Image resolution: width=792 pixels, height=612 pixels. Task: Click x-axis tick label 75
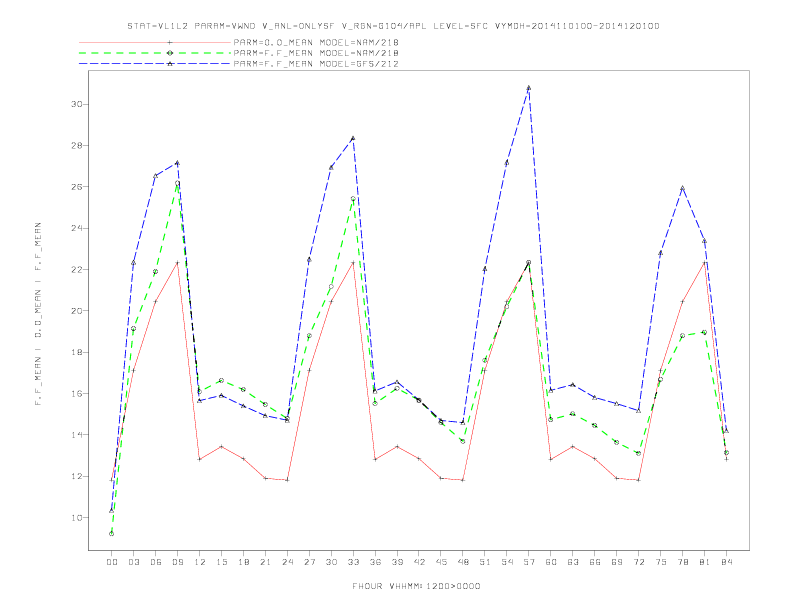[660, 562]
